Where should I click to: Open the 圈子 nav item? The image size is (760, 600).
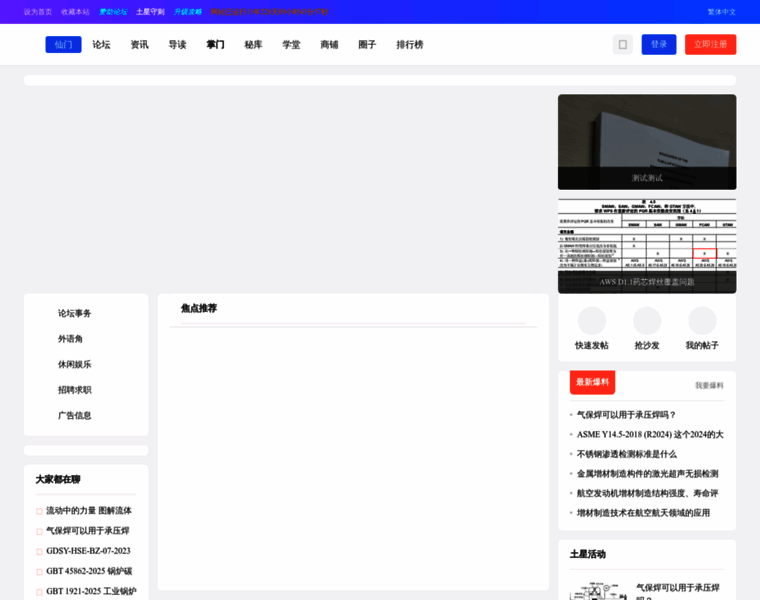pos(367,45)
